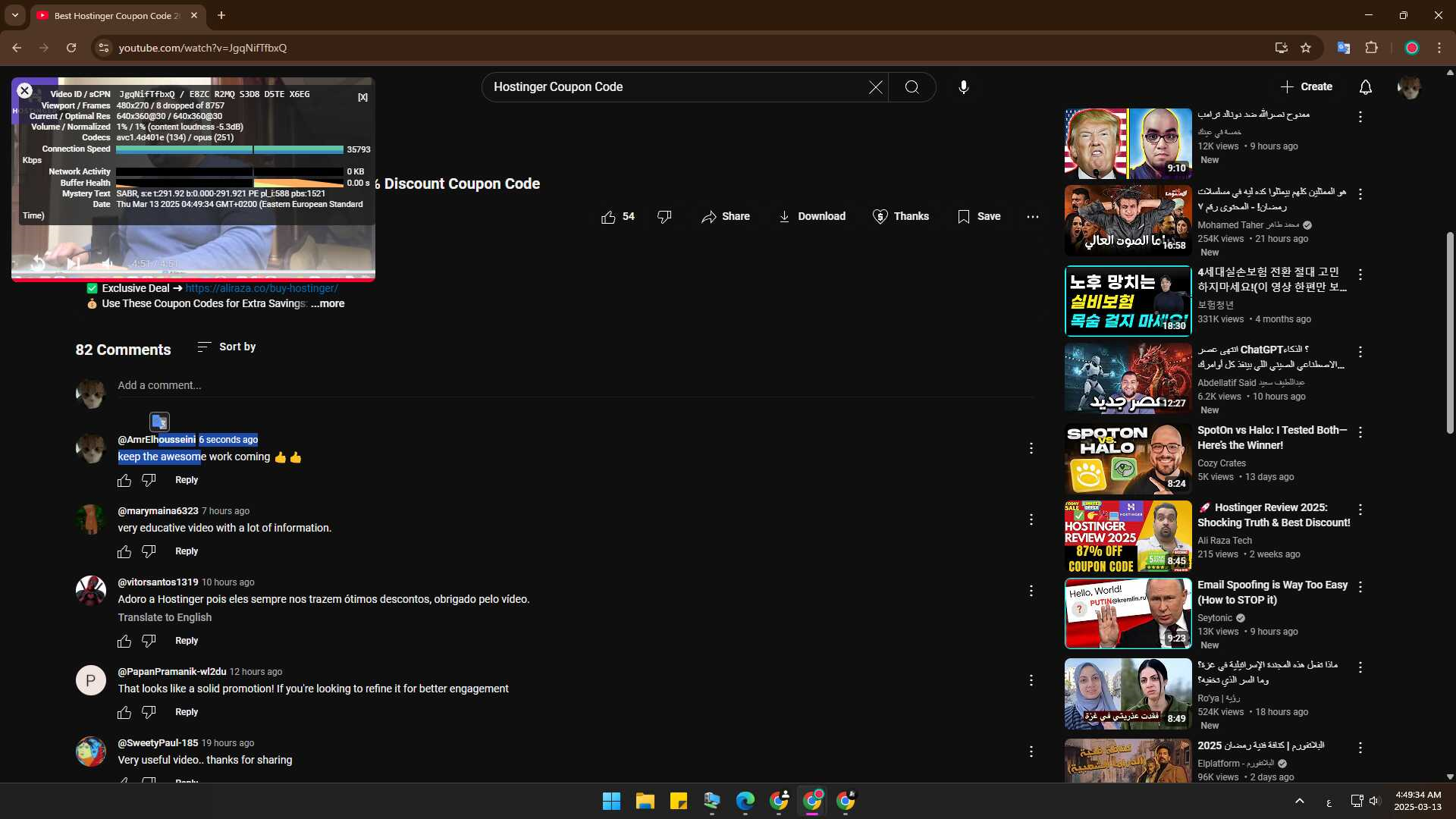Share this video
Viewport: 1456px width, 819px height.
click(x=726, y=217)
